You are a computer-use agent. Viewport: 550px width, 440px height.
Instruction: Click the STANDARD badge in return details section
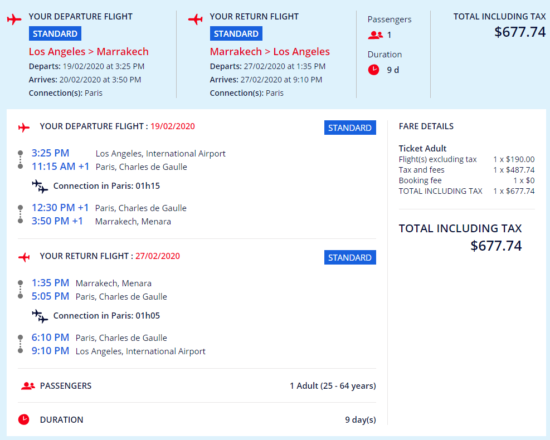[x=350, y=258]
